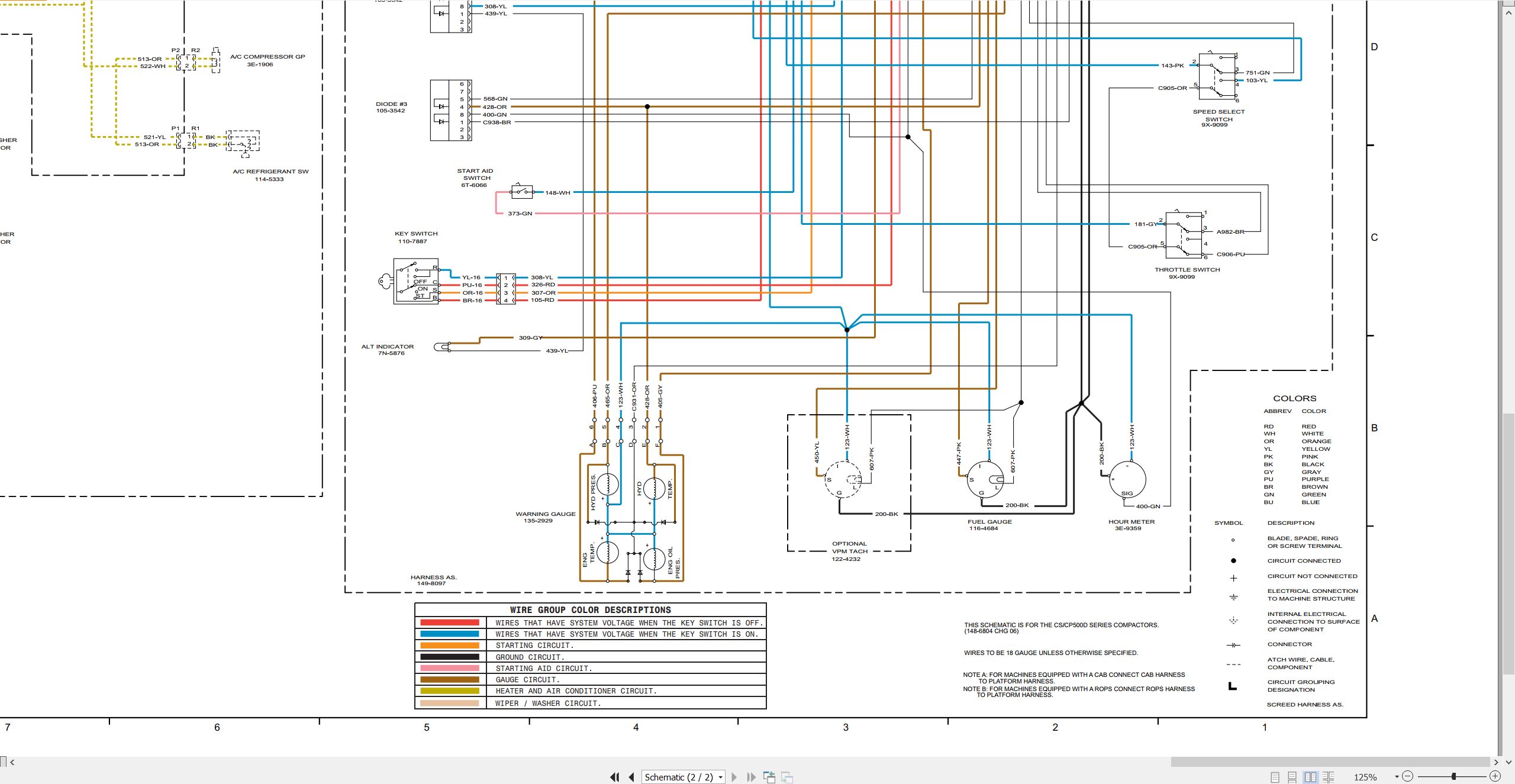This screenshot has height=784, width=1515.
Task: Click the zoom slider handle
Action: tap(1453, 776)
